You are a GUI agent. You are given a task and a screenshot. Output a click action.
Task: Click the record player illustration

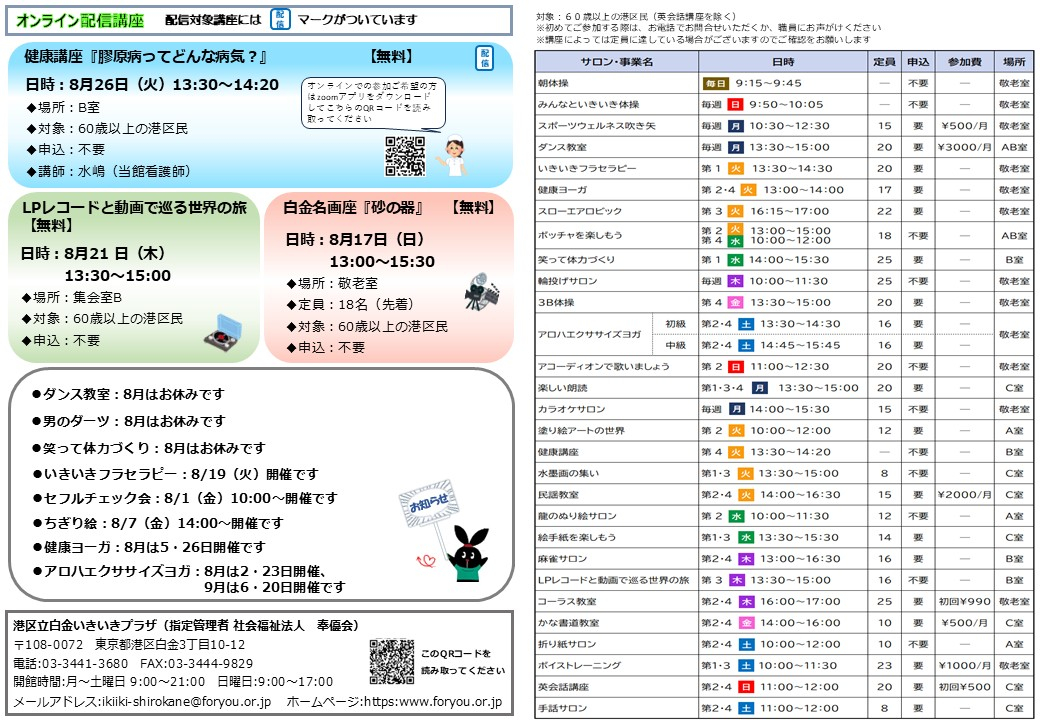[x=224, y=332]
